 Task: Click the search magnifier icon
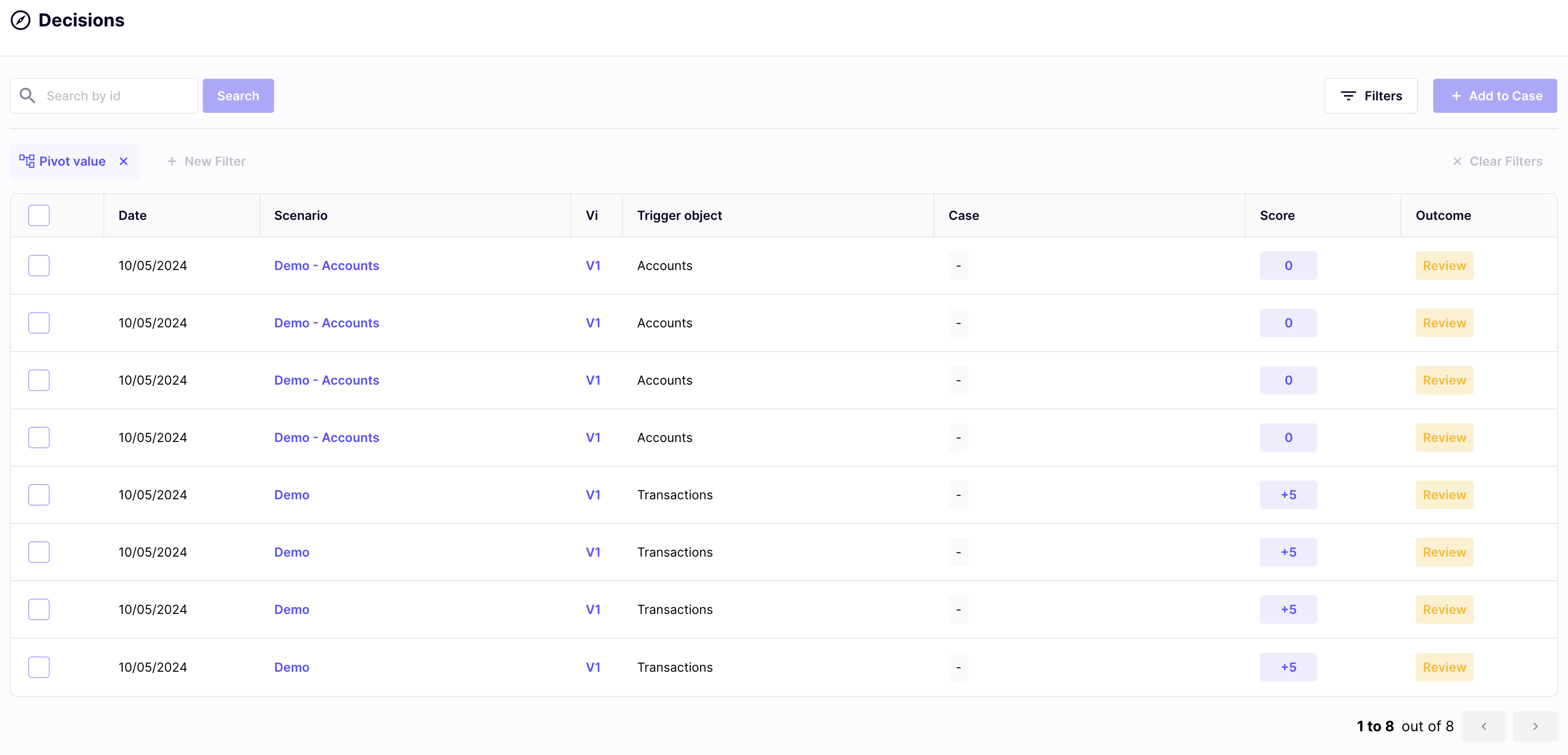[27, 95]
